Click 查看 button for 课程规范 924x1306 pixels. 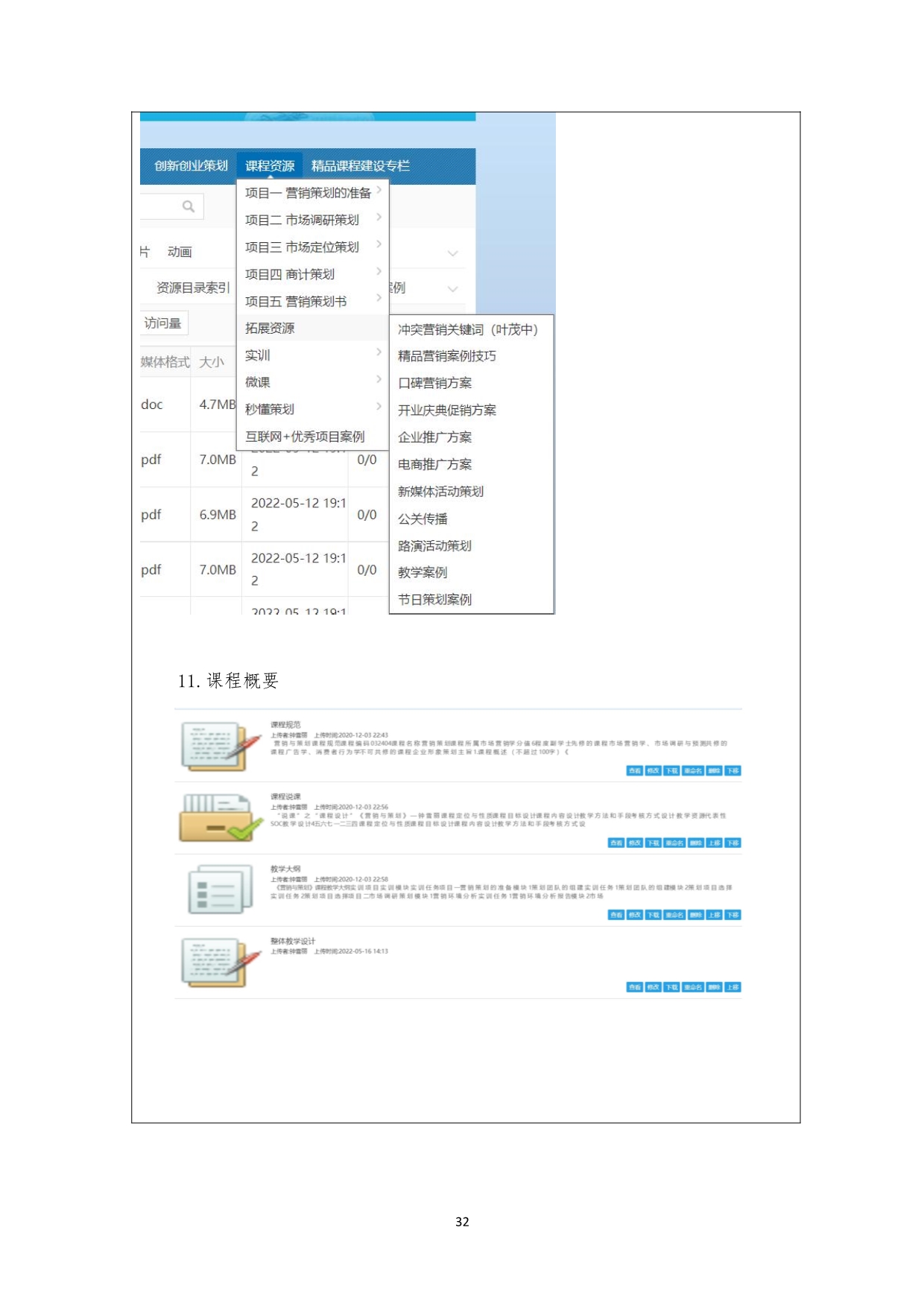coord(635,770)
